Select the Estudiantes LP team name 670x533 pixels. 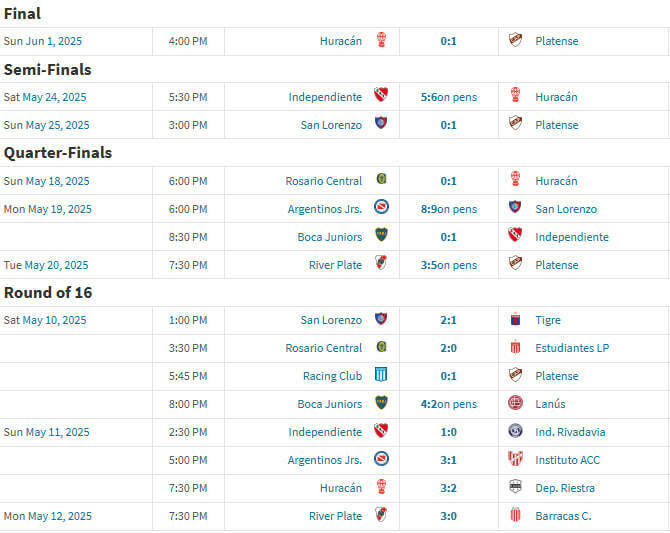(x=572, y=348)
